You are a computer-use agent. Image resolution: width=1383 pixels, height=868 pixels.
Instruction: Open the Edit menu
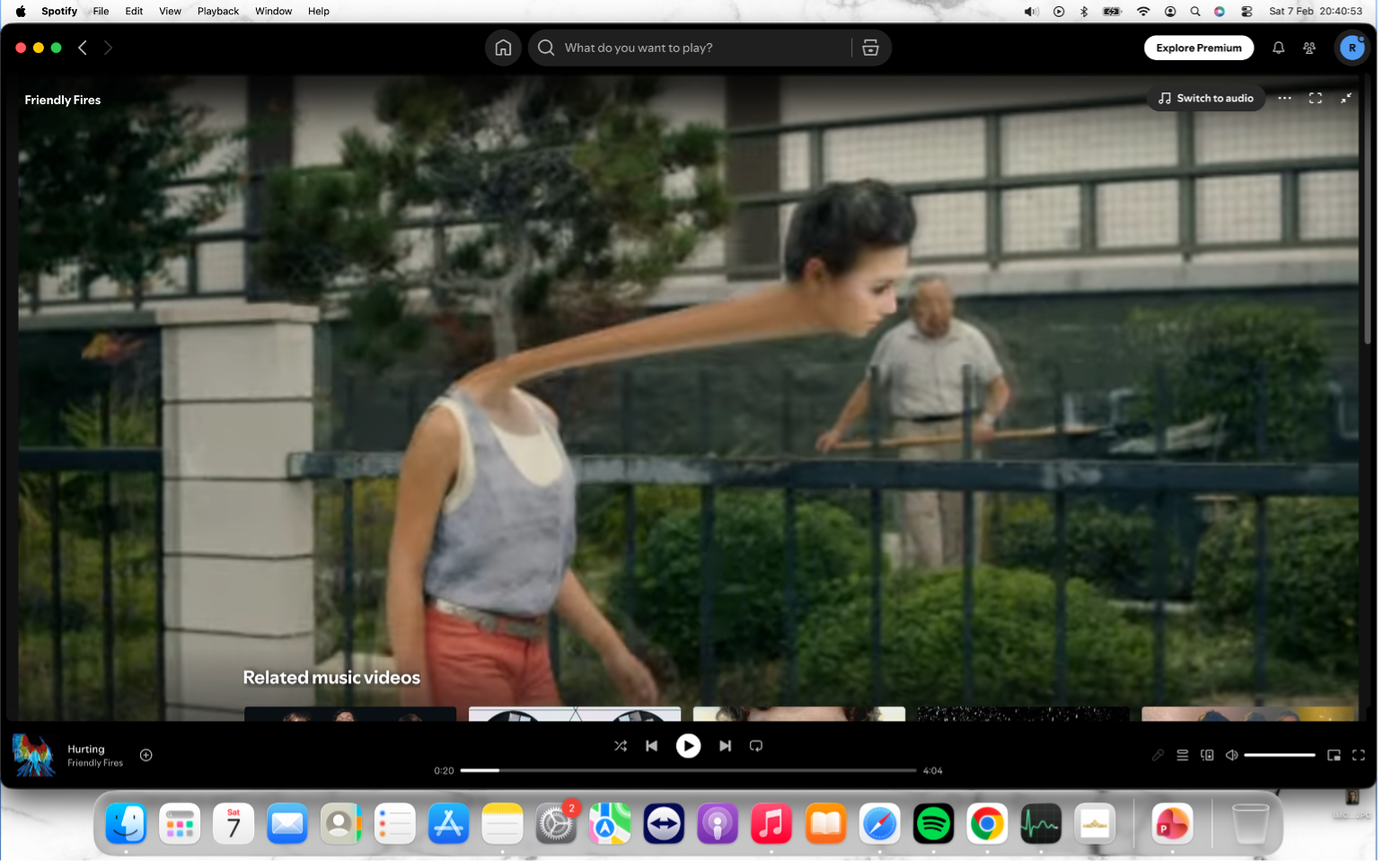134,11
